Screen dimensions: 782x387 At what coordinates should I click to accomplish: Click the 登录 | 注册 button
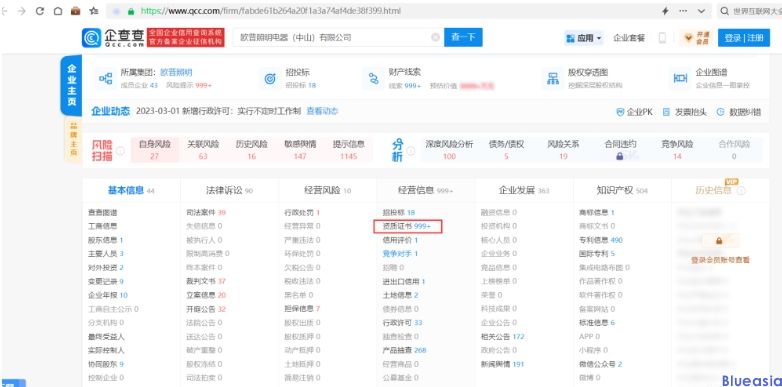click(x=744, y=38)
